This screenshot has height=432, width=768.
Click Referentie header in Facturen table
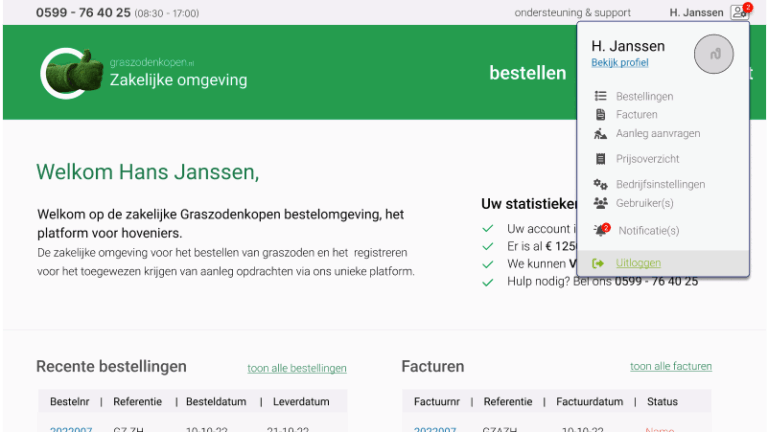pos(508,402)
